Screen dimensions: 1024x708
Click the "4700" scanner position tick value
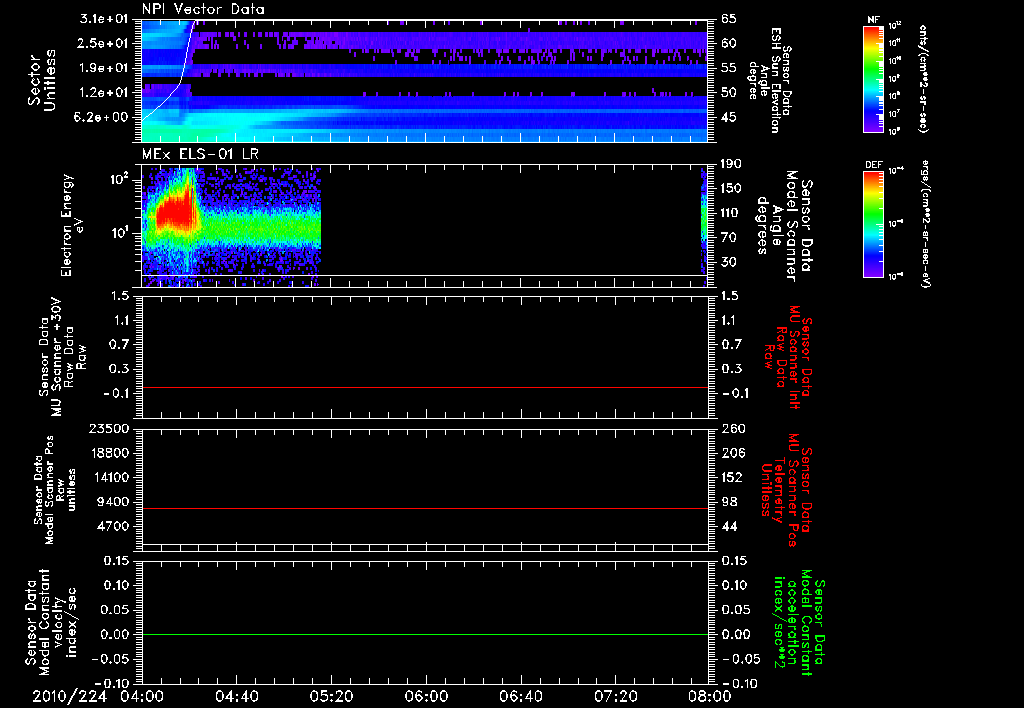[x=114, y=526]
